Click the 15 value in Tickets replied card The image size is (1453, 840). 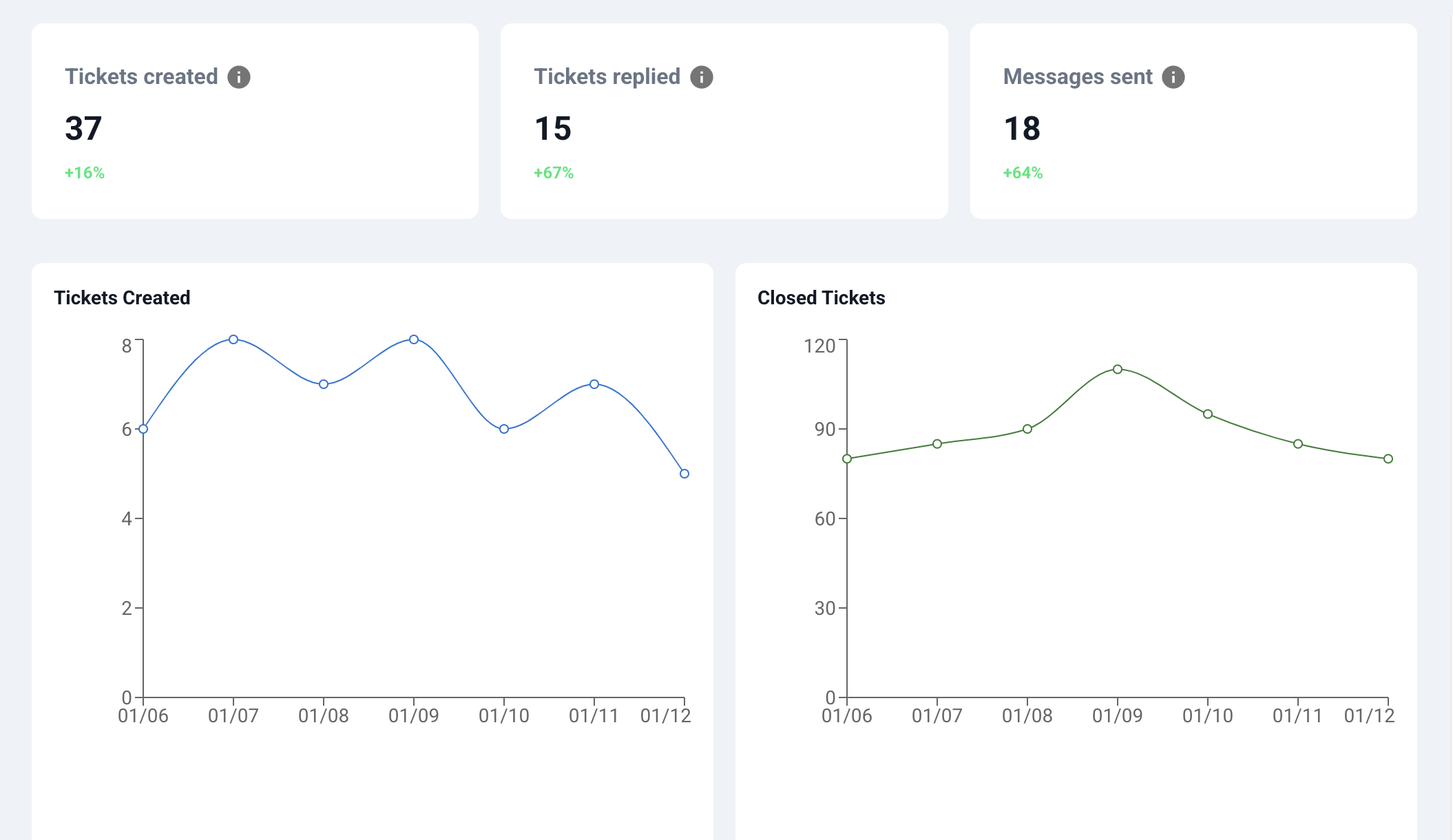[553, 129]
